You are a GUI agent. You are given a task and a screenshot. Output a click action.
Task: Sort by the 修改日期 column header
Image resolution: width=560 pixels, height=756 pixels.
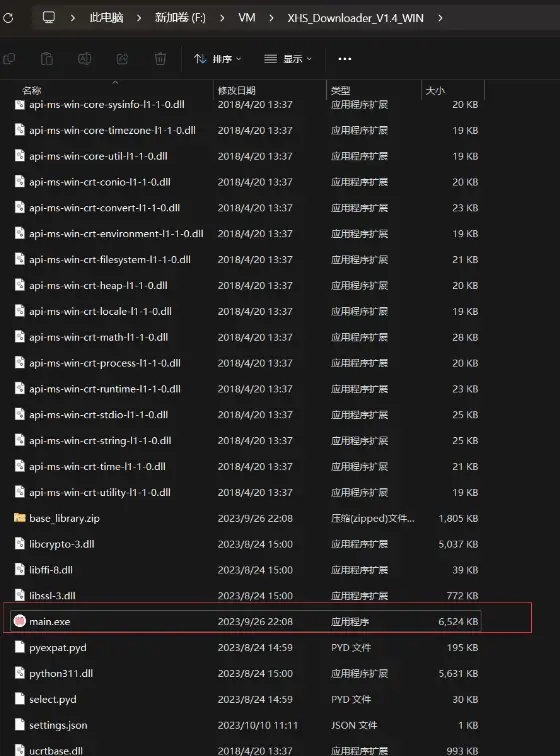(236, 90)
